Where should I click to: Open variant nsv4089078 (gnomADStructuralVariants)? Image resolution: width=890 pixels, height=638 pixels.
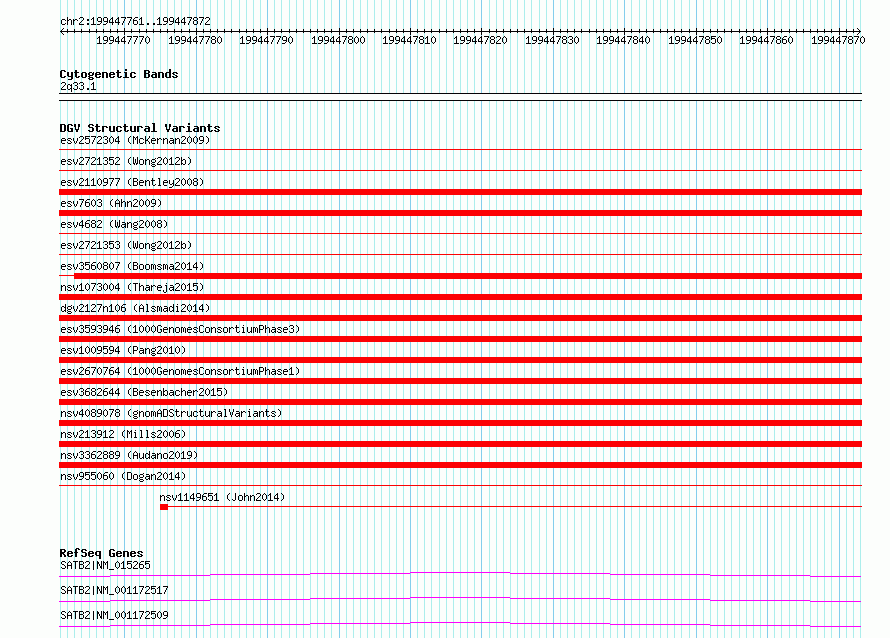[x=171, y=413]
